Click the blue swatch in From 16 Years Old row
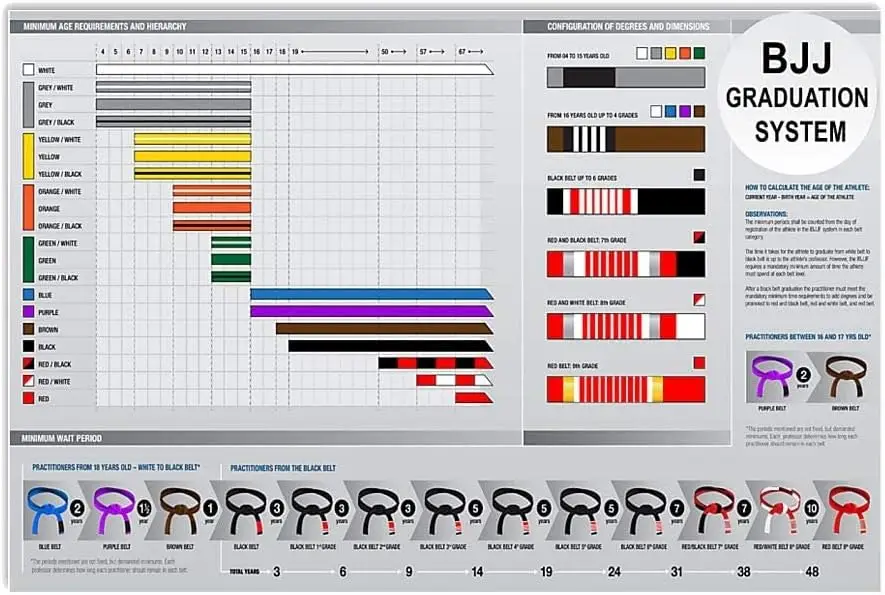The height and width of the screenshot is (595, 885). tap(670, 111)
